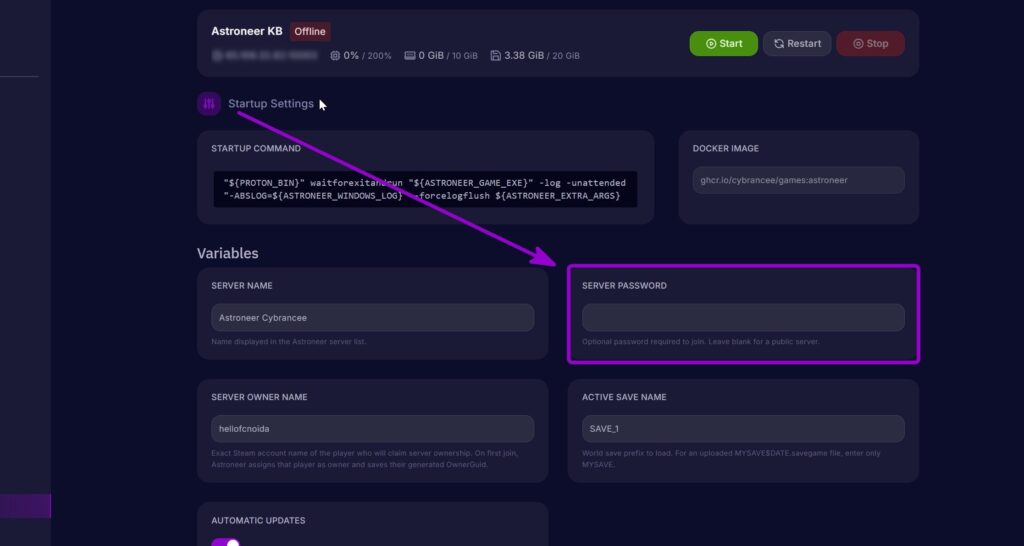The image size is (1024, 546).
Task: Toggle the Automatic Updates switch
Action: 225,542
